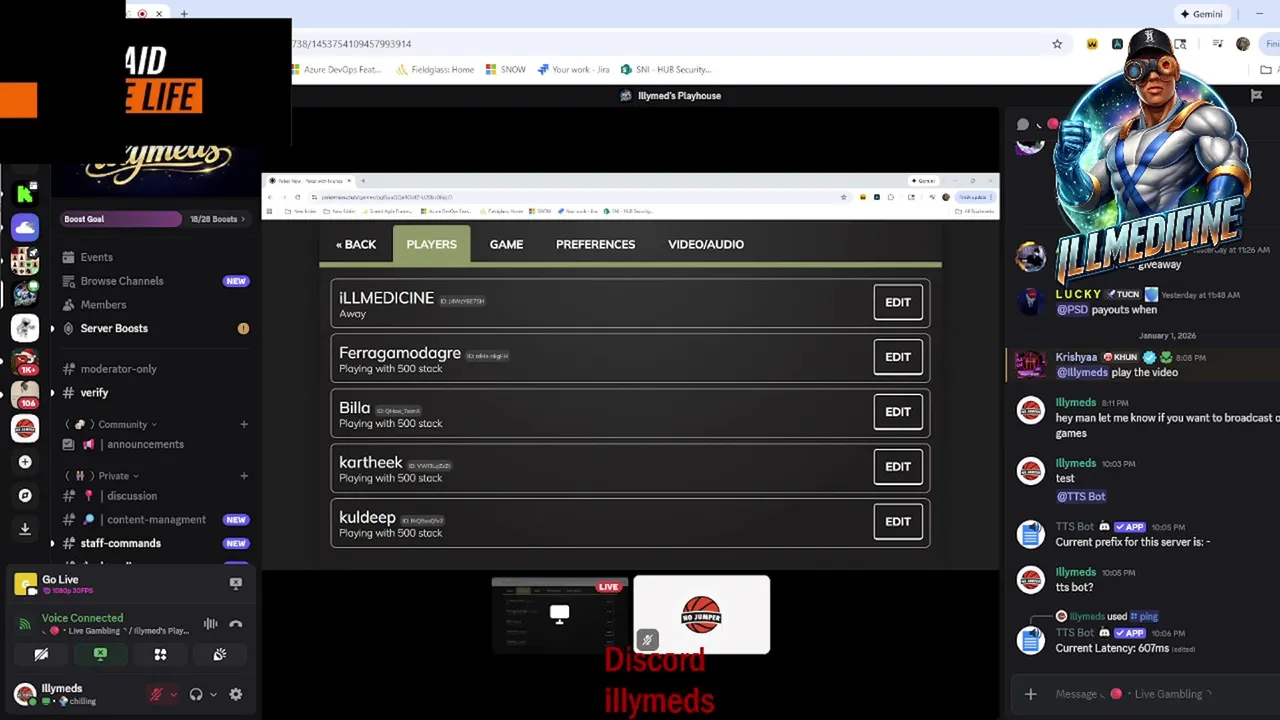The width and height of the screenshot is (1280, 720).
Task: Open User Settings gear
Action: click(236, 694)
